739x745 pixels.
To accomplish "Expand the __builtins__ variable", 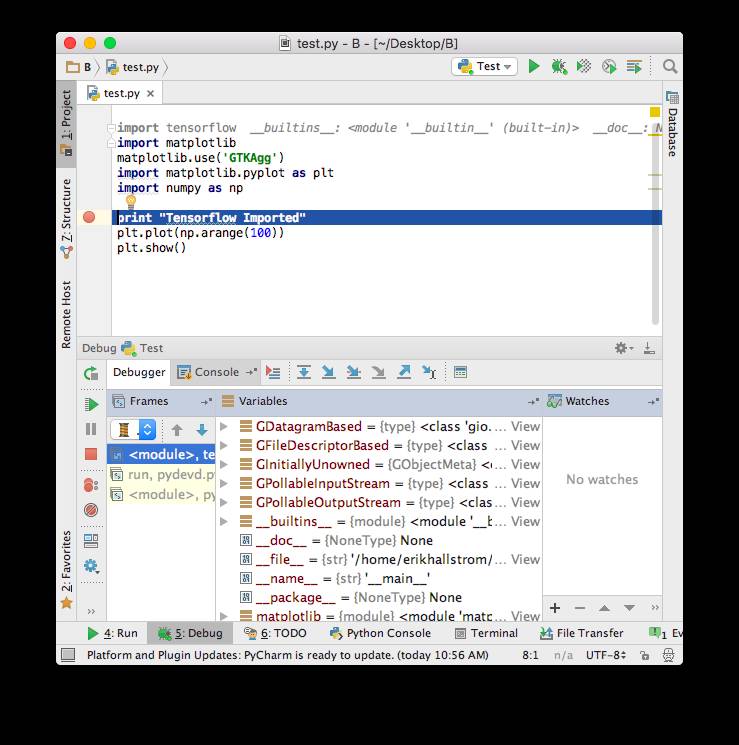I will point(224,522).
